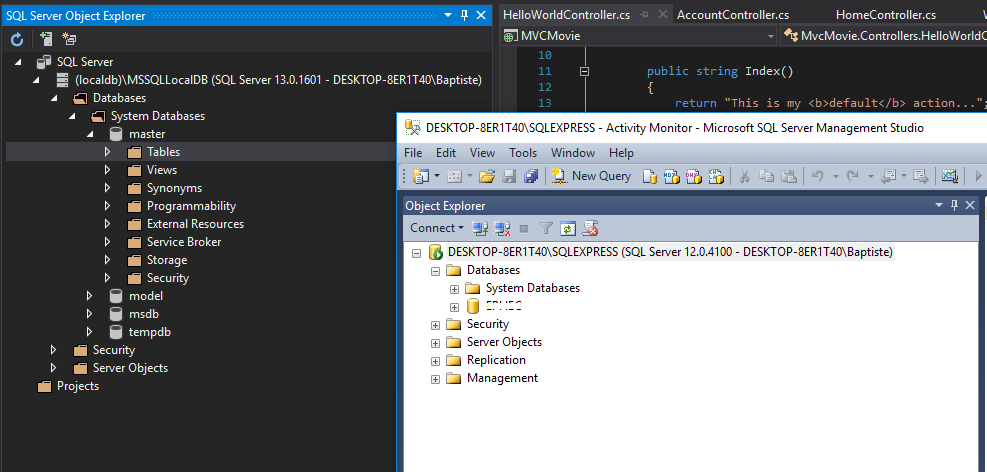
Task: Select the External Resources folder
Action: pyautogui.click(x=195, y=223)
